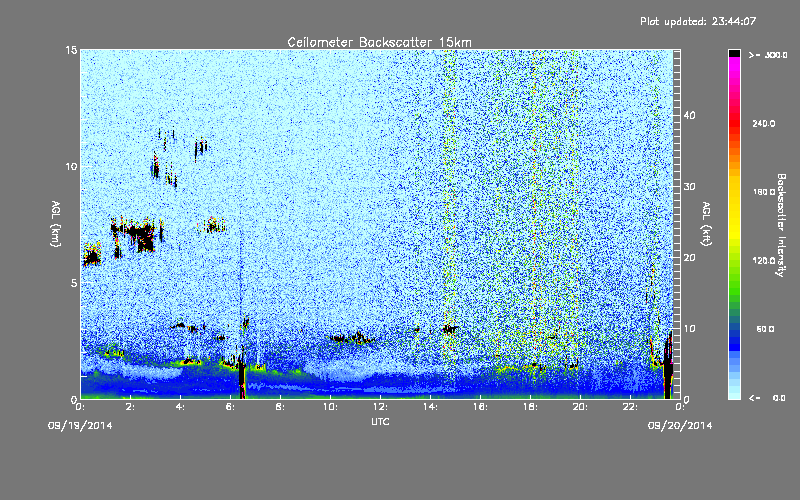800x500 pixels.
Task: Click the "10" tick on the kft axis
Action: 689,329
